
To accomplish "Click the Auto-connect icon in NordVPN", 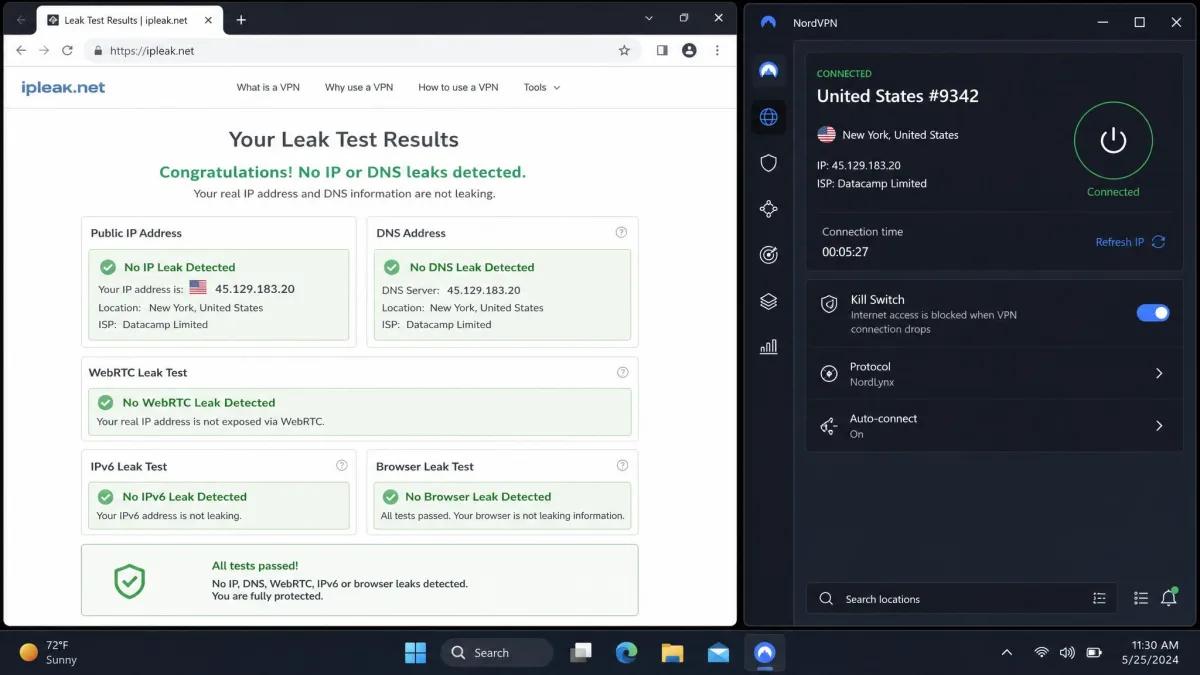I will pos(828,426).
